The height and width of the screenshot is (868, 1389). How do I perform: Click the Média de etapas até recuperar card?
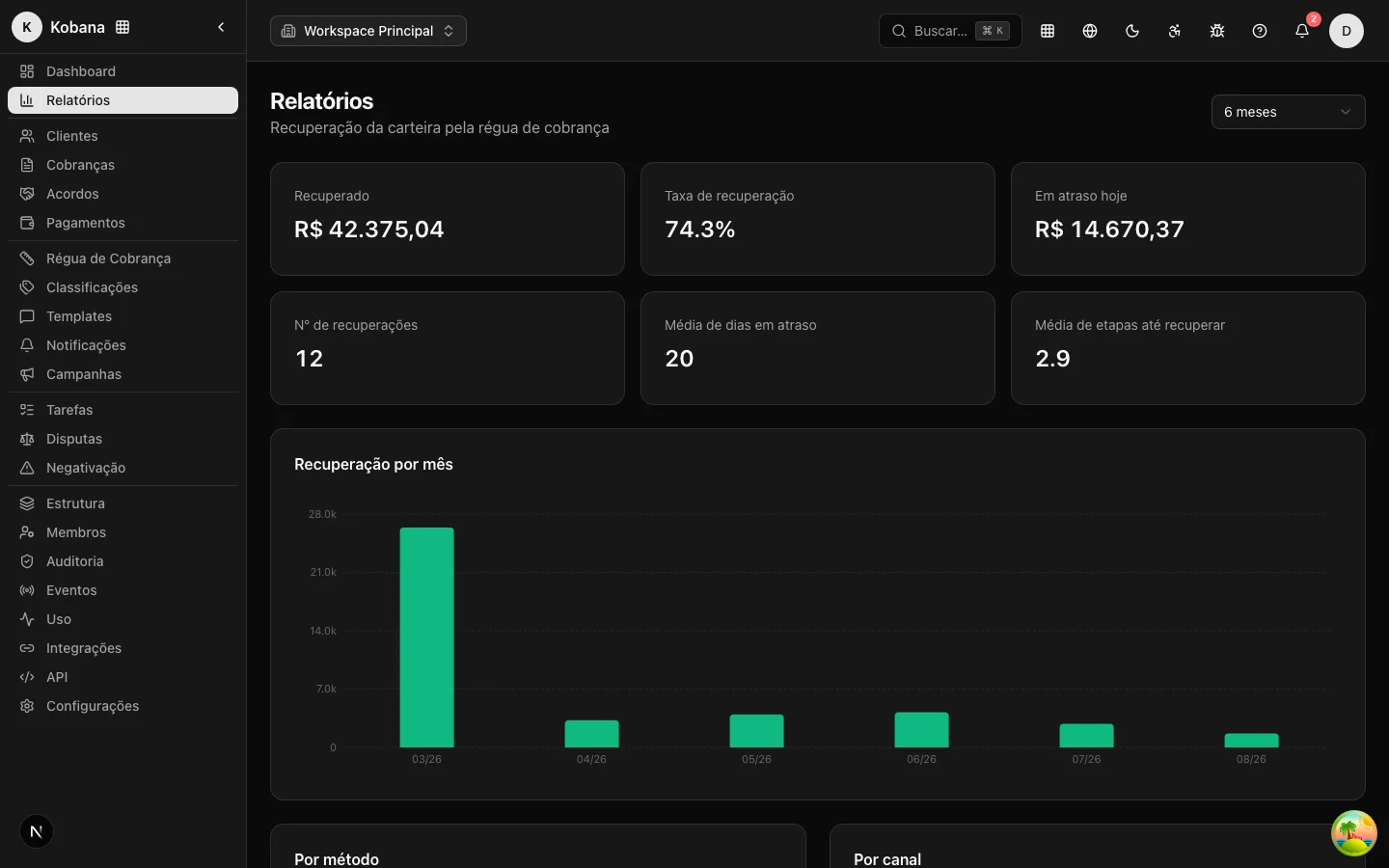[1188, 348]
